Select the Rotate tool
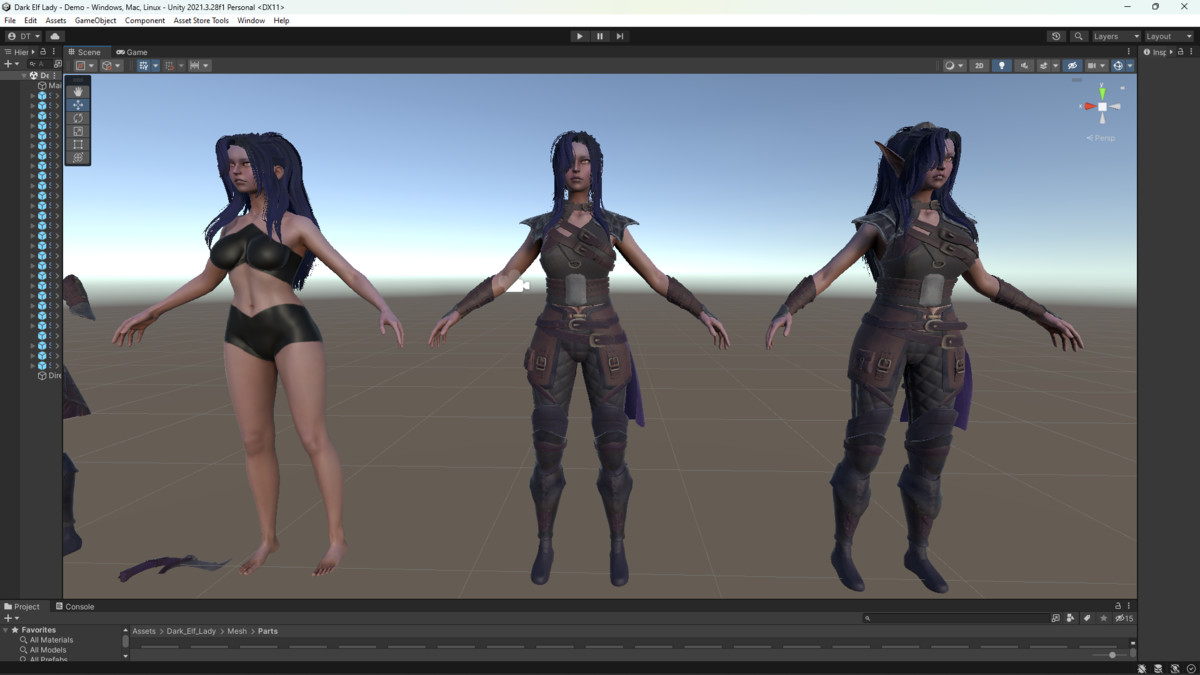The width and height of the screenshot is (1200, 675). (78, 118)
